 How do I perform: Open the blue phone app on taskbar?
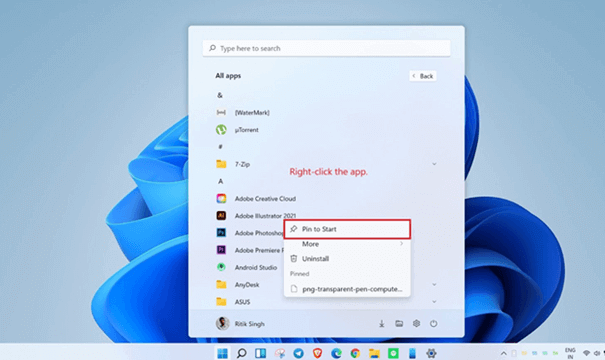click(412, 353)
